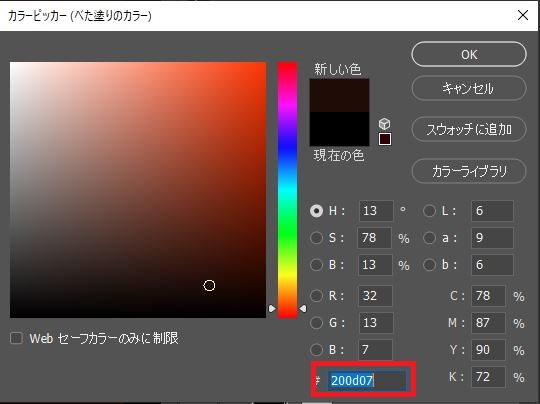The height and width of the screenshot is (404, 540).
Task: Select the L lightness radio button
Action: click(429, 210)
